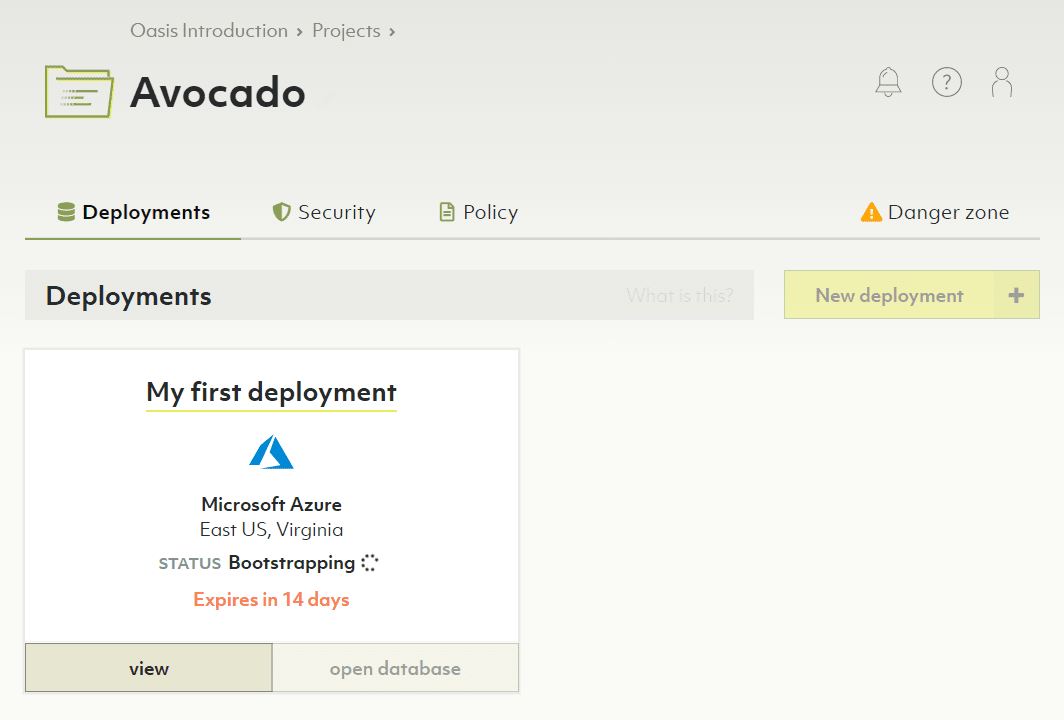This screenshot has width=1064, height=720.
Task: Open the user account icon
Action: [x=1002, y=82]
